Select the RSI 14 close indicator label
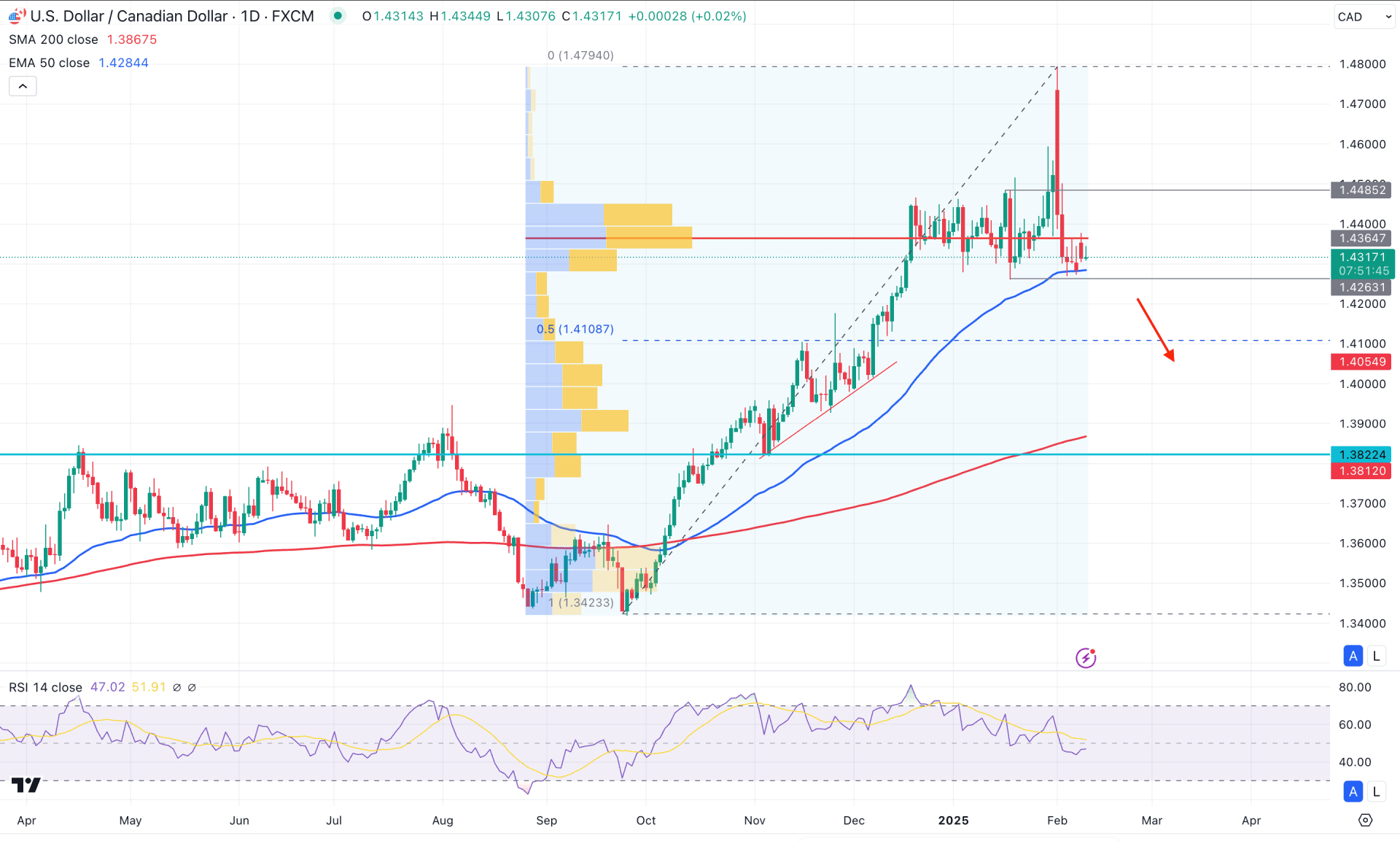Screen dimensions: 1400x841 [x=45, y=687]
